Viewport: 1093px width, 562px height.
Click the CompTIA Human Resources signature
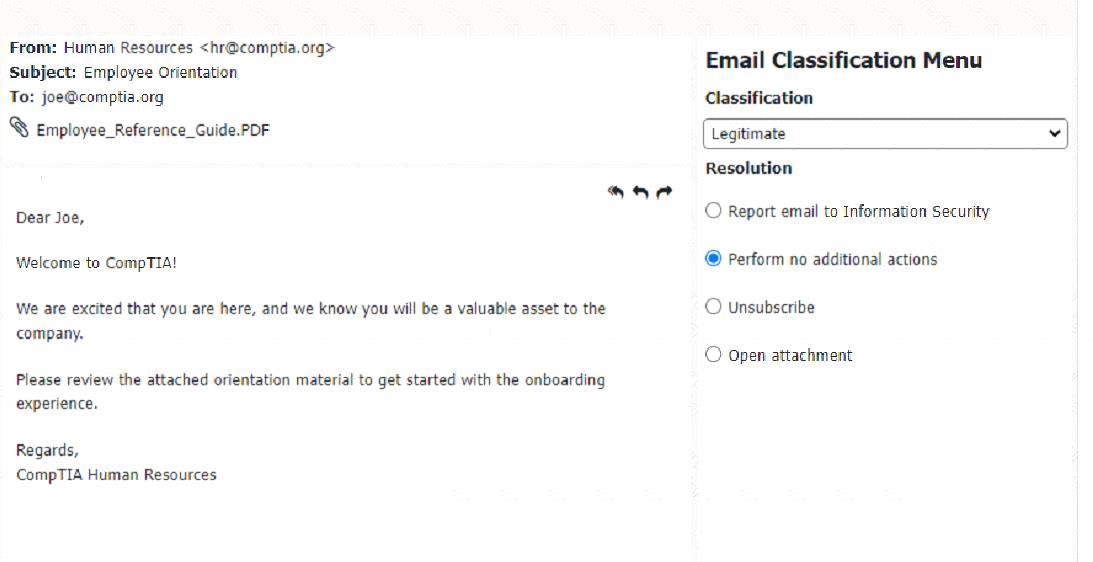coord(116,475)
